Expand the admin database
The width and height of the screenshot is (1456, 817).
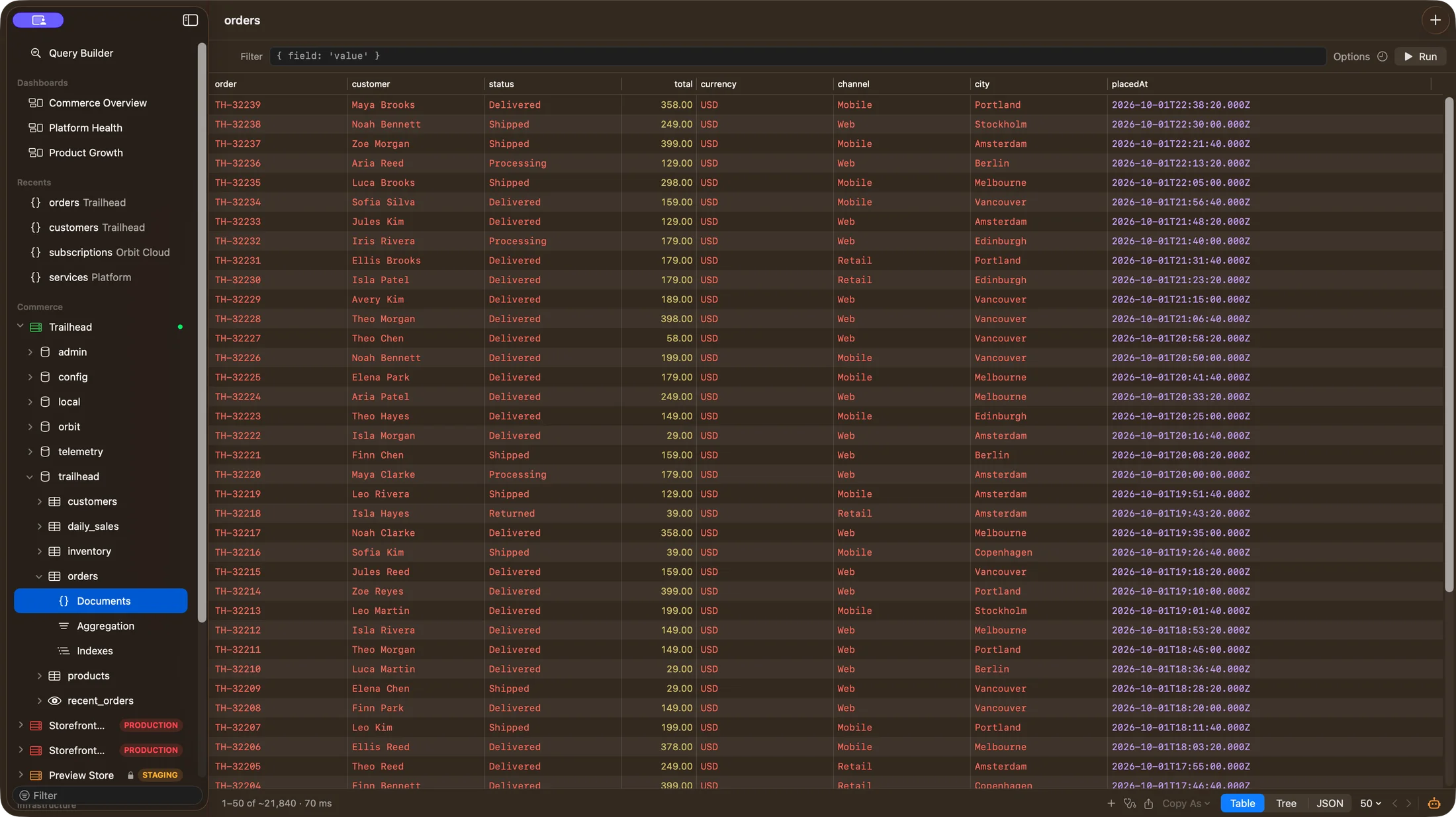[30, 352]
